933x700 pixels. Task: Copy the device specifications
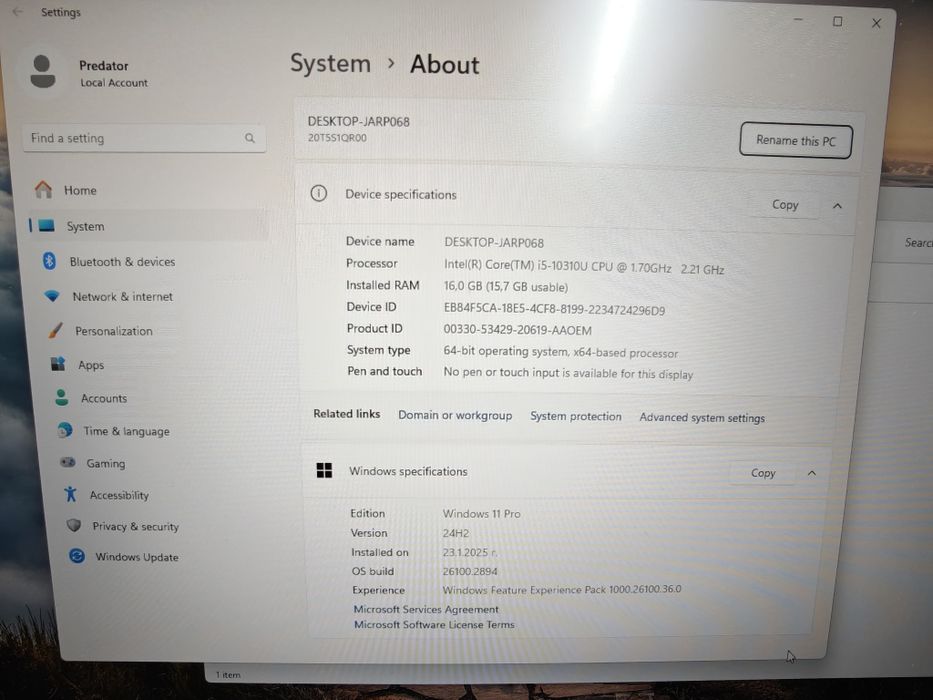(x=785, y=205)
